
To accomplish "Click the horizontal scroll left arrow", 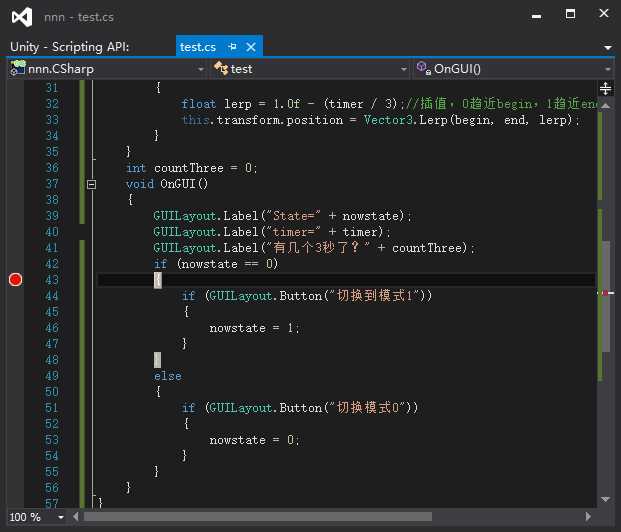I will pyautogui.click(x=76, y=517).
